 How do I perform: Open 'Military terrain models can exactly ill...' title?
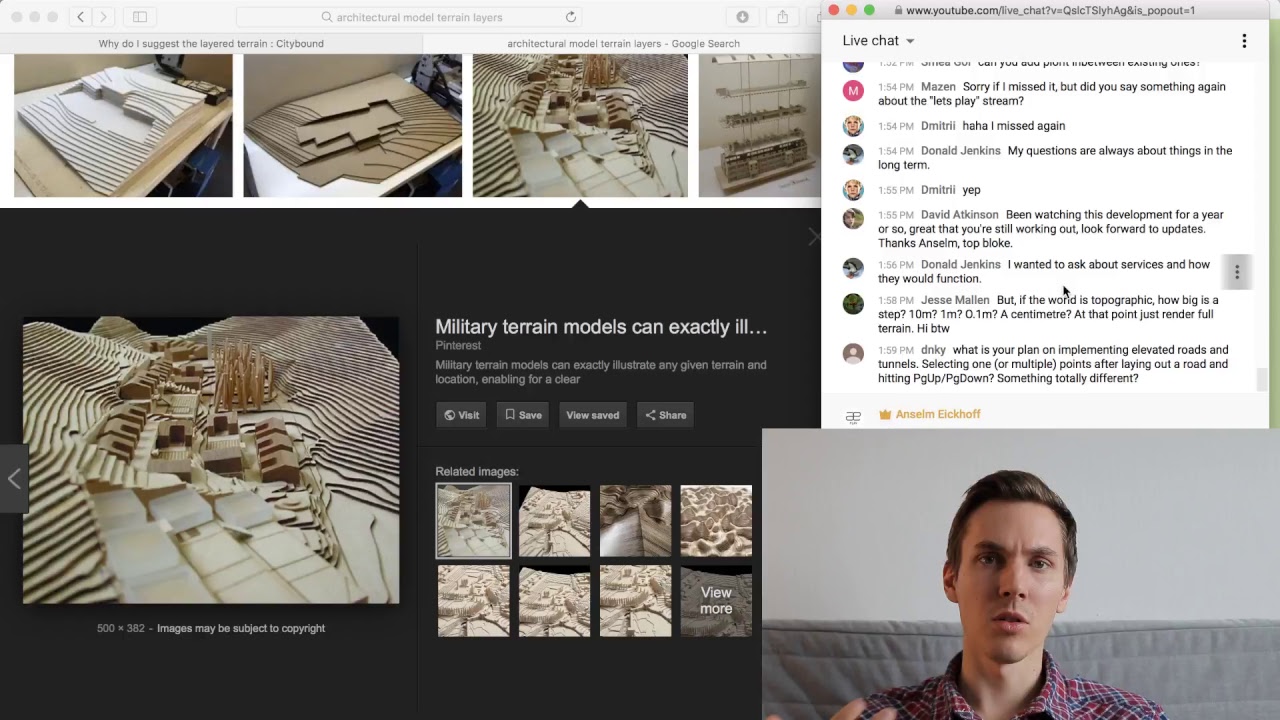point(601,327)
